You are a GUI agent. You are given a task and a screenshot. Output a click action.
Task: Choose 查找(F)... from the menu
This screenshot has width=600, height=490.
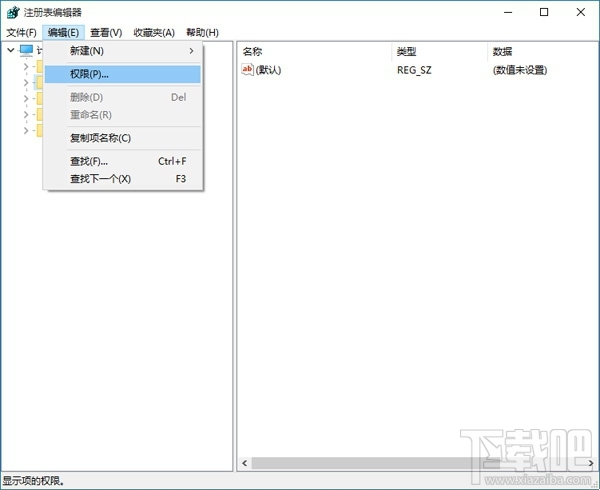click(122, 161)
